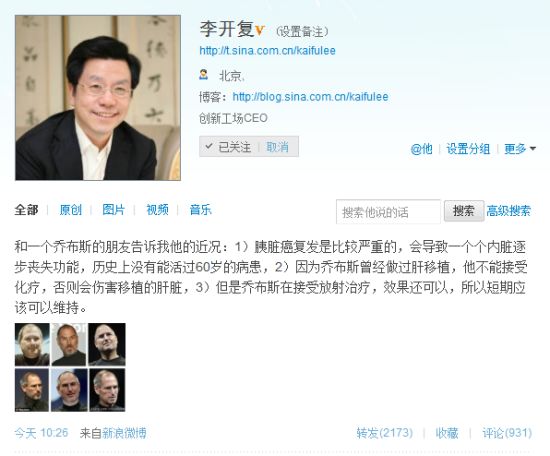550x456 pixels.
Task: Toggle the 已关注 followed status button
Action: tap(228, 146)
